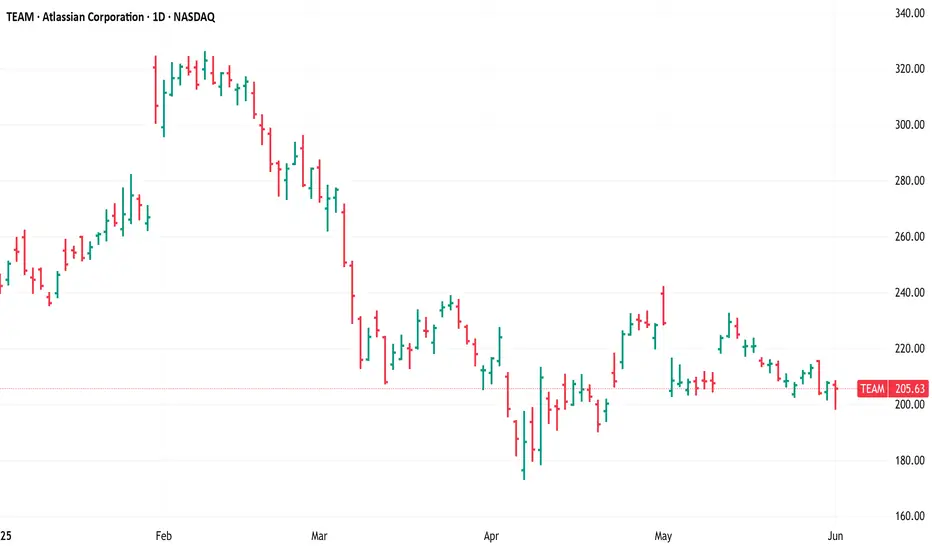Click the TEAM Atlassian Corporation chart title

[x=111, y=17]
